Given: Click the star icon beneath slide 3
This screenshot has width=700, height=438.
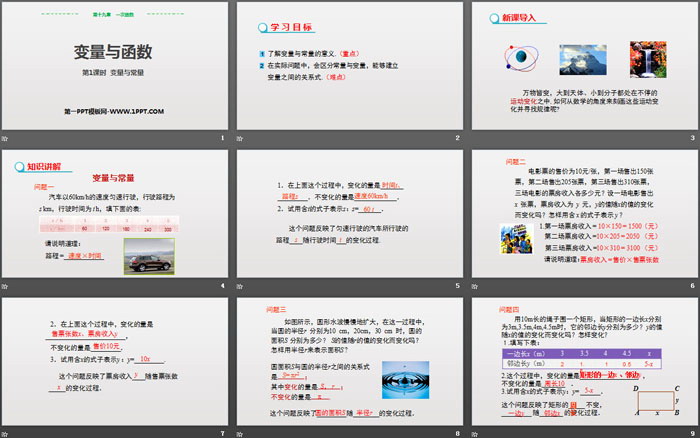Looking at the screenshot, I should (x=475, y=139).
